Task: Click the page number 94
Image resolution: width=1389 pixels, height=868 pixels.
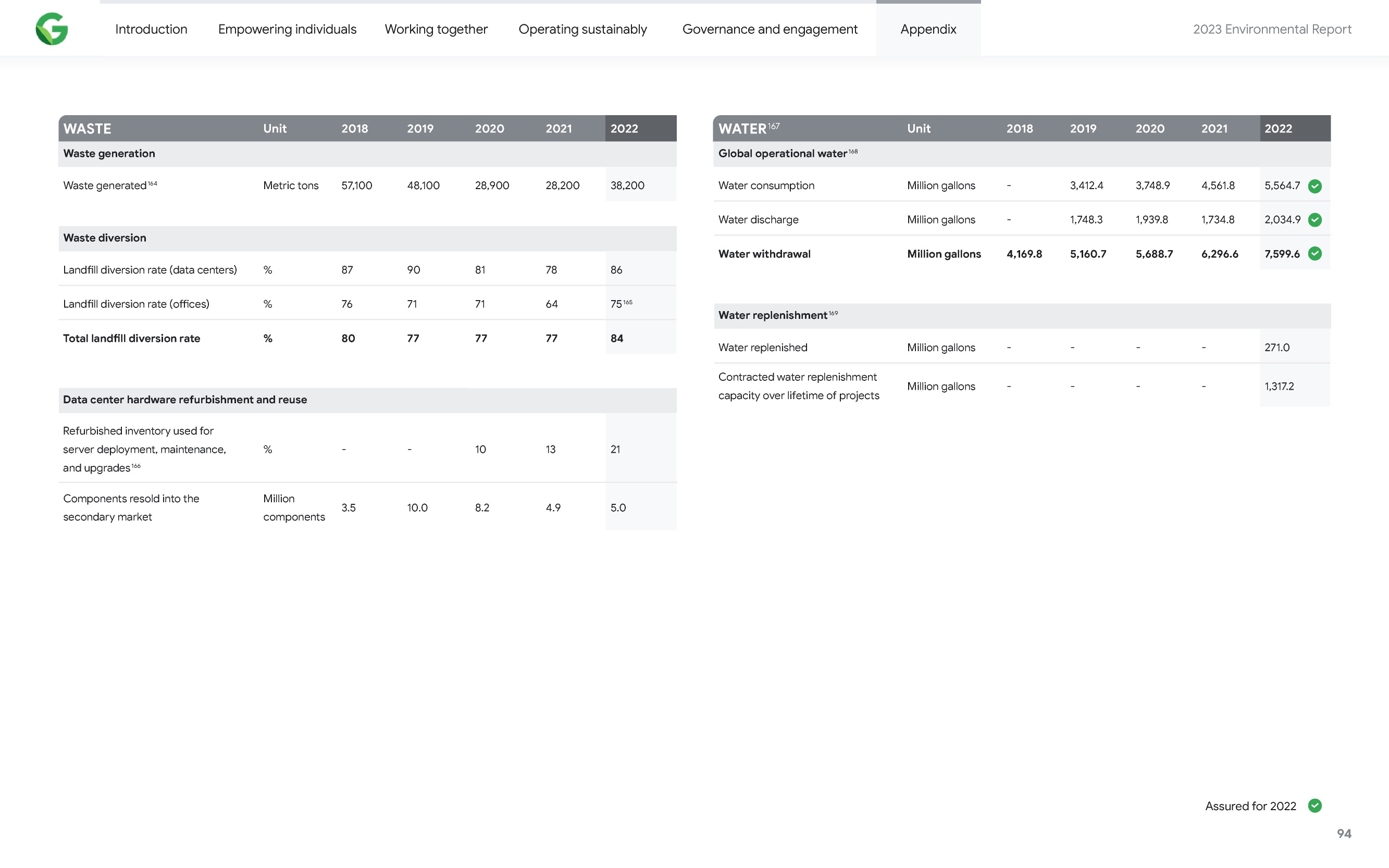Action: tap(1344, 834)
